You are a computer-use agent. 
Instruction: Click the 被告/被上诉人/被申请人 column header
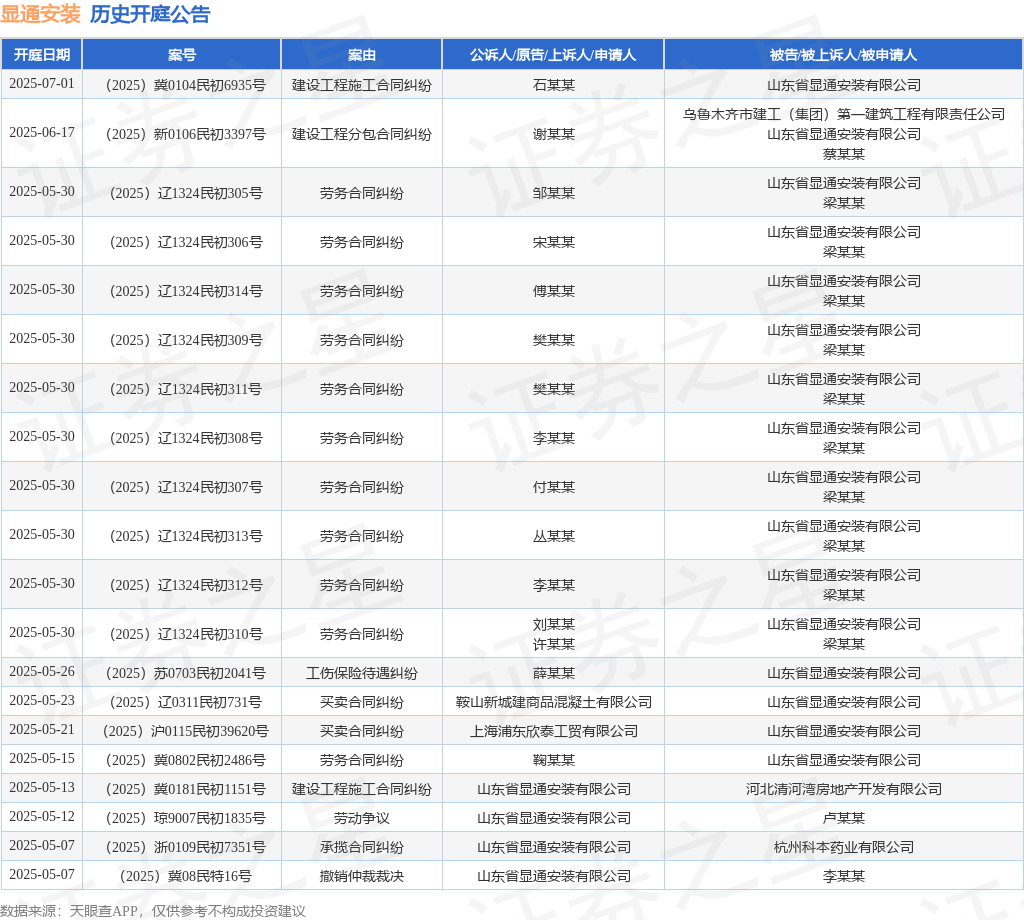point(844,55)
